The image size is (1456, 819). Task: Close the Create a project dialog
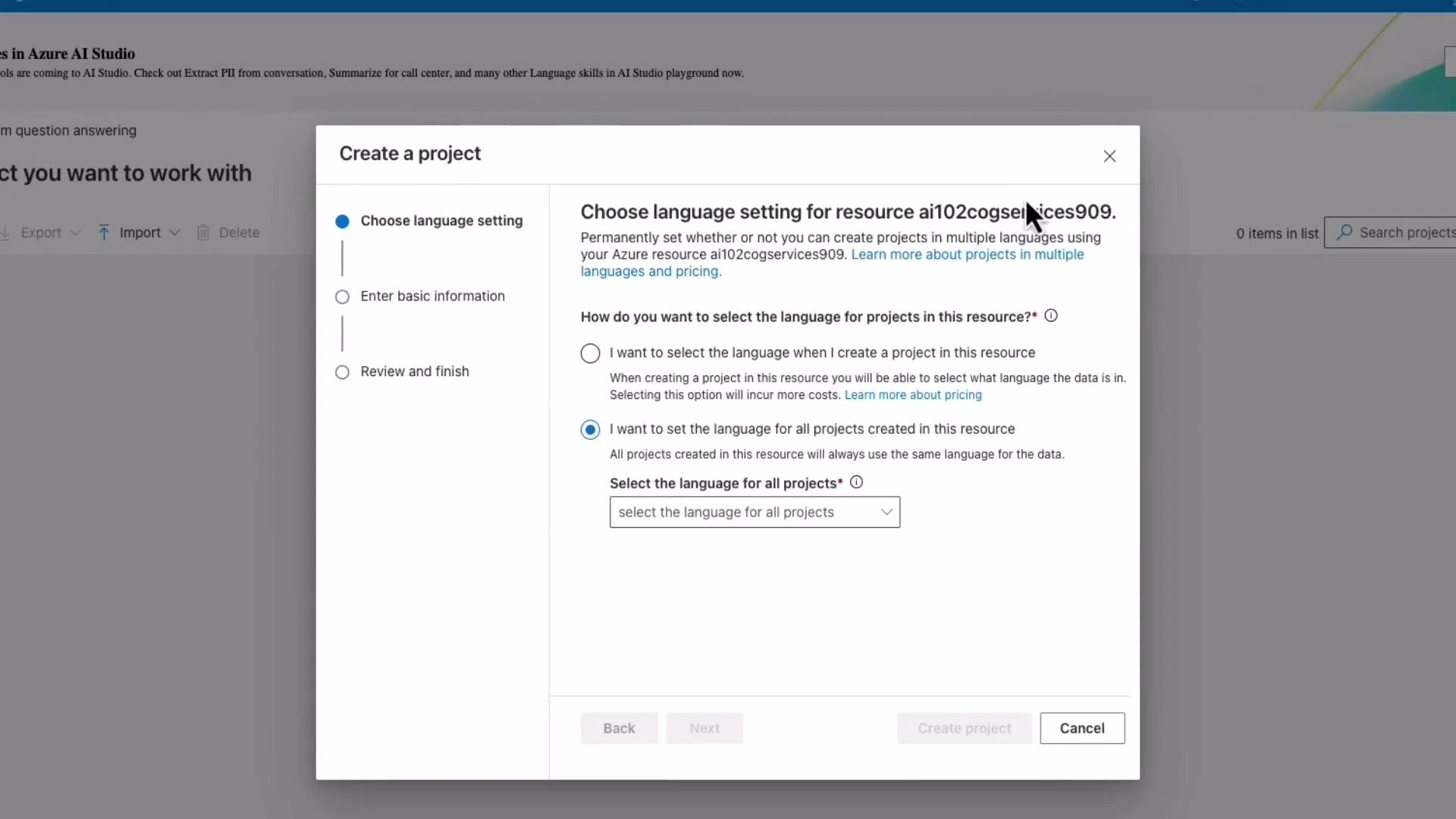(x=1109, y=156)
